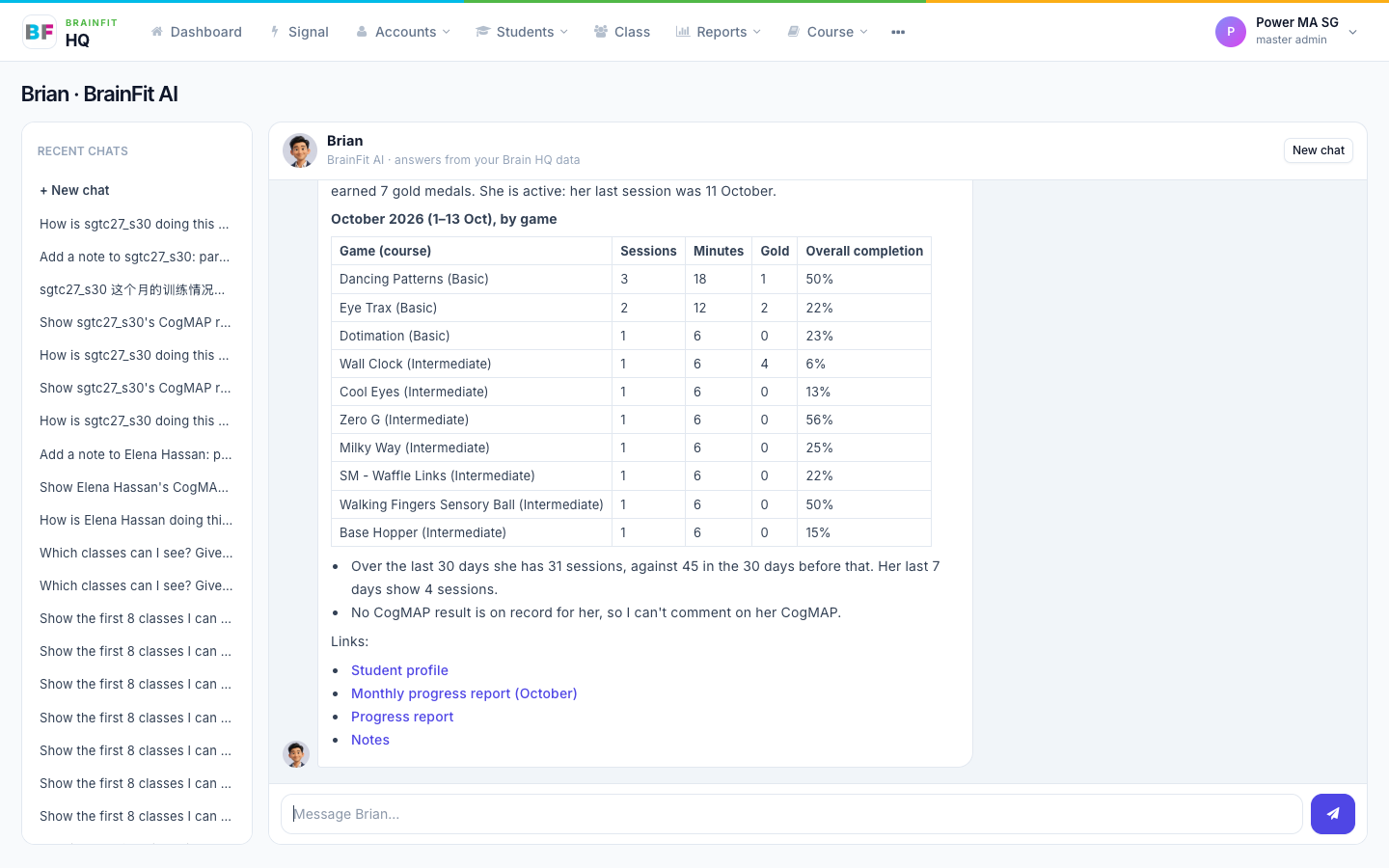Click the 'Wall Clock (Intermediate)' cell

472,364
